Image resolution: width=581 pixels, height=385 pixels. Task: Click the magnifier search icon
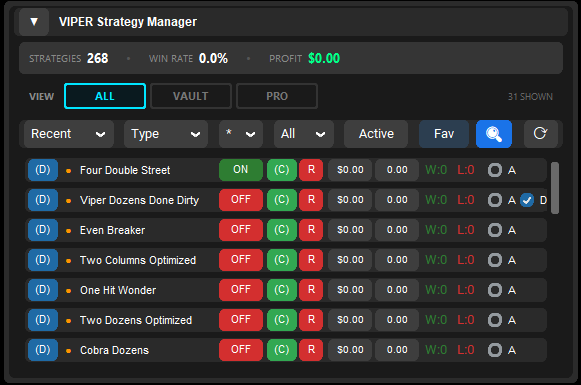pyautogui.click(x=494, y=134)
